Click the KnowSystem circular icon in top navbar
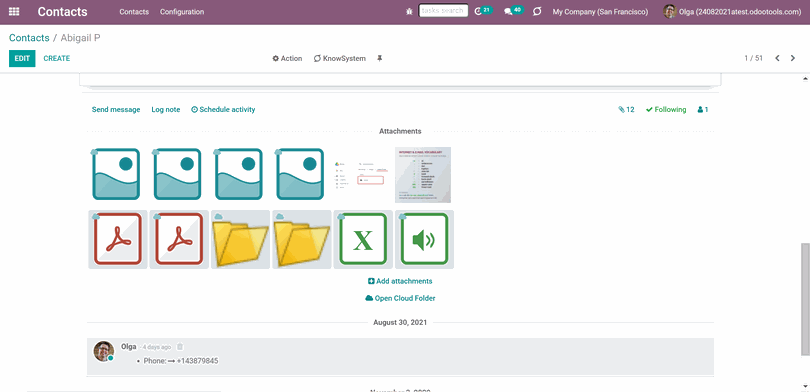This screenshot has width=810, height=392. pyautogui.click(x=537, y=11)
